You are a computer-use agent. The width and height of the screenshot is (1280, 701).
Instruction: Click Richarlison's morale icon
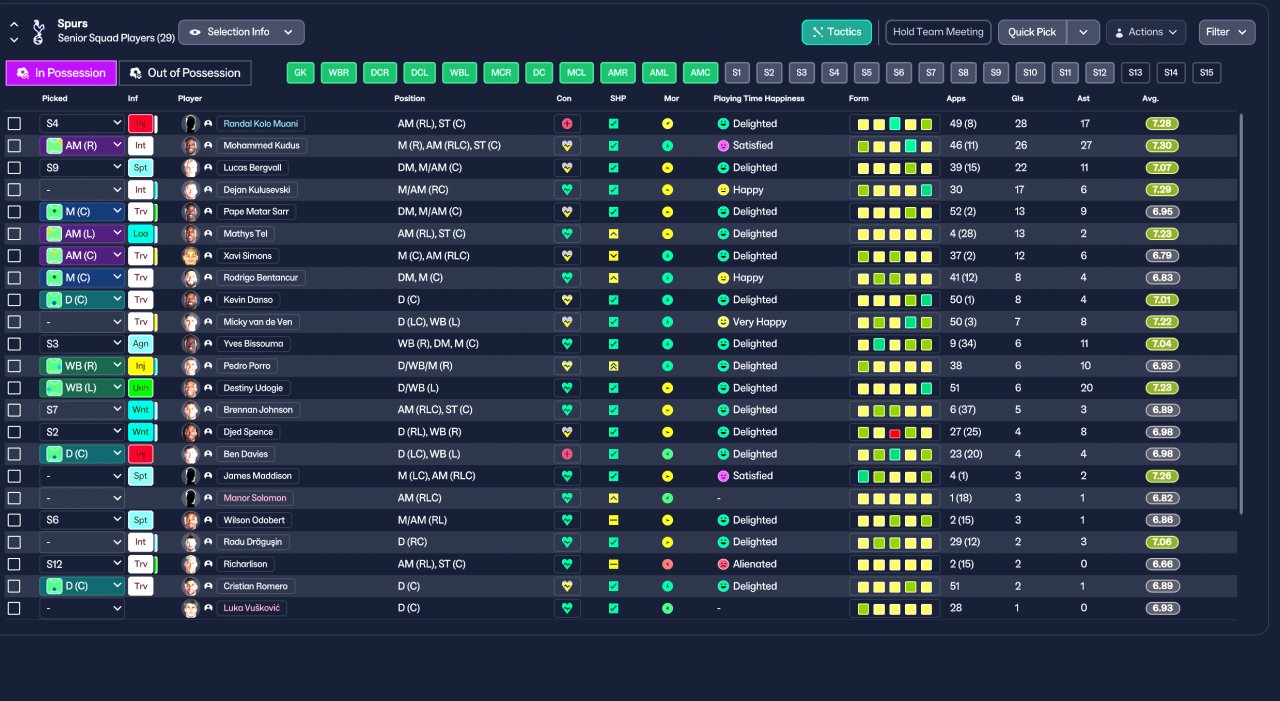pyautogui.click(x=667, y=564)
